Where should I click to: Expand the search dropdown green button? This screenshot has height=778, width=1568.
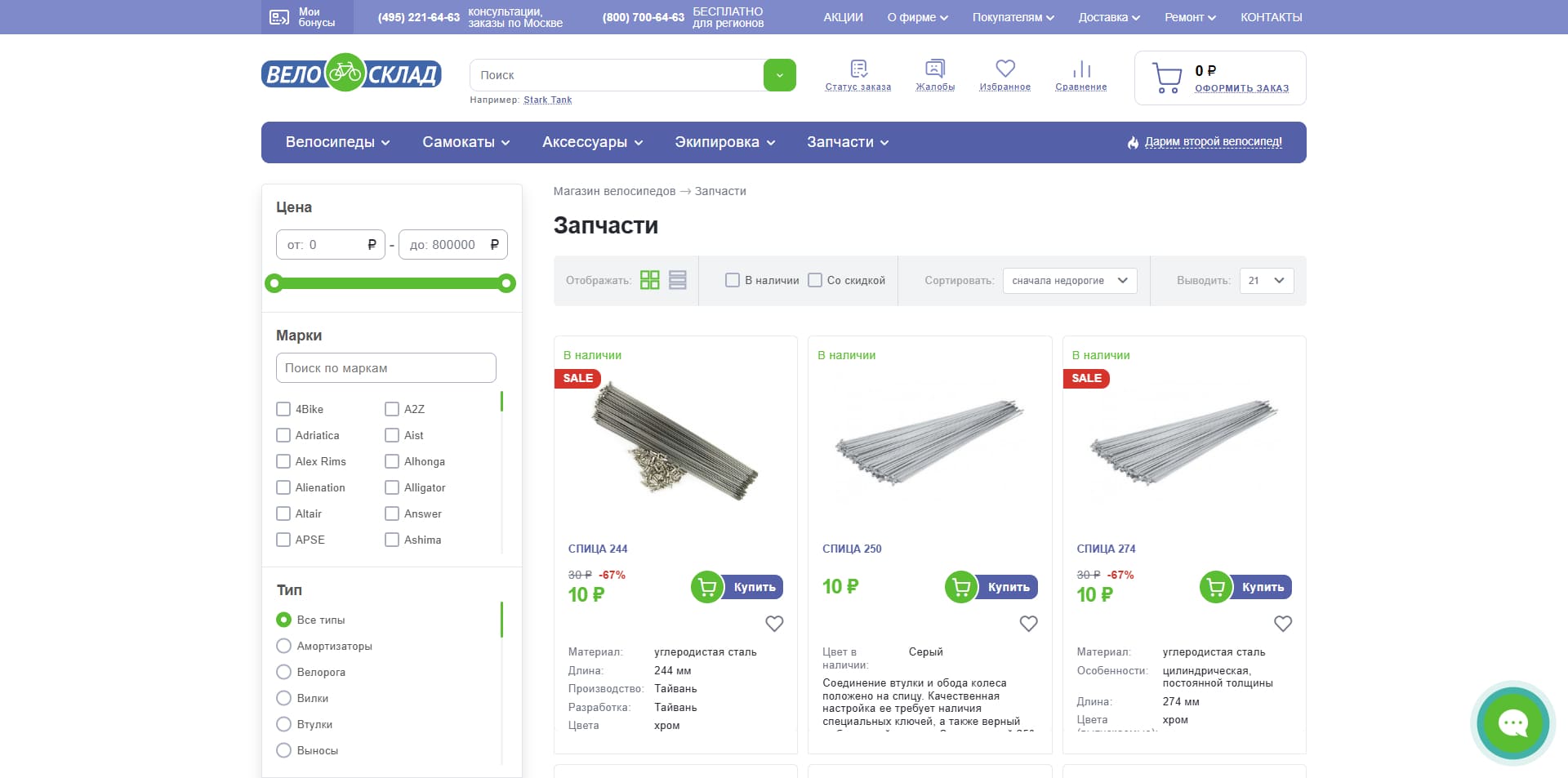(780, 75)
